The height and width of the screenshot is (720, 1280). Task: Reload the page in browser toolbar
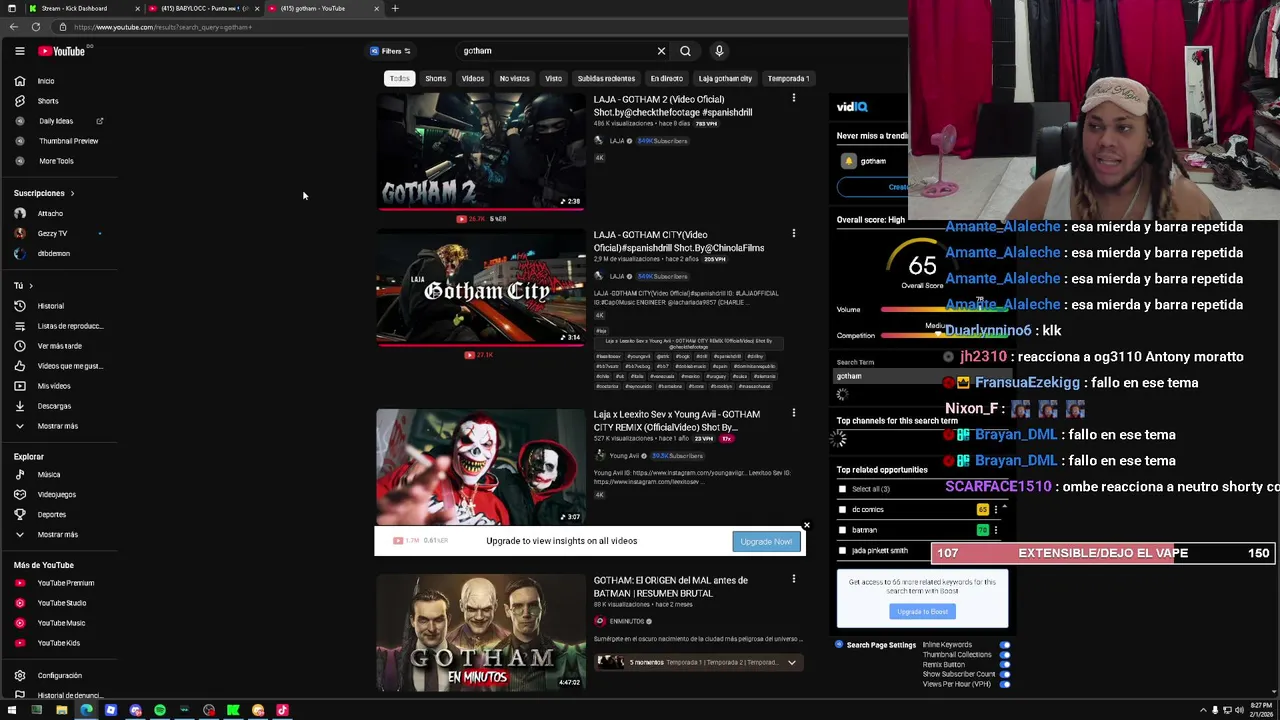point(36,27)
